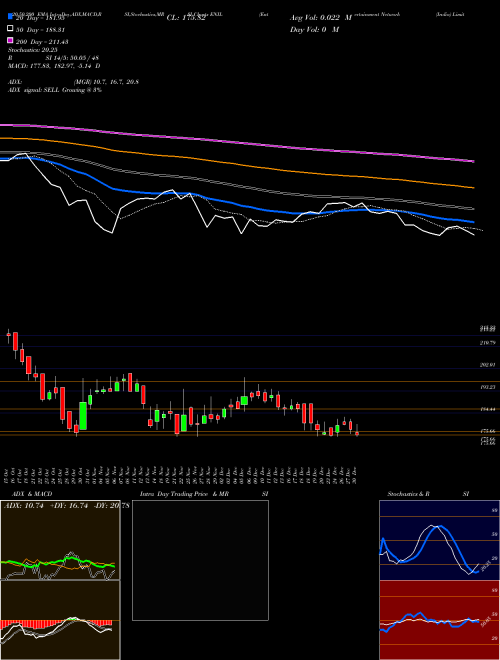This screenshot has height=660, width=500.
Task: Click the 'Avg Vol: 0.022 M' label
Action: pyautogui.click(x=321, y=18)
